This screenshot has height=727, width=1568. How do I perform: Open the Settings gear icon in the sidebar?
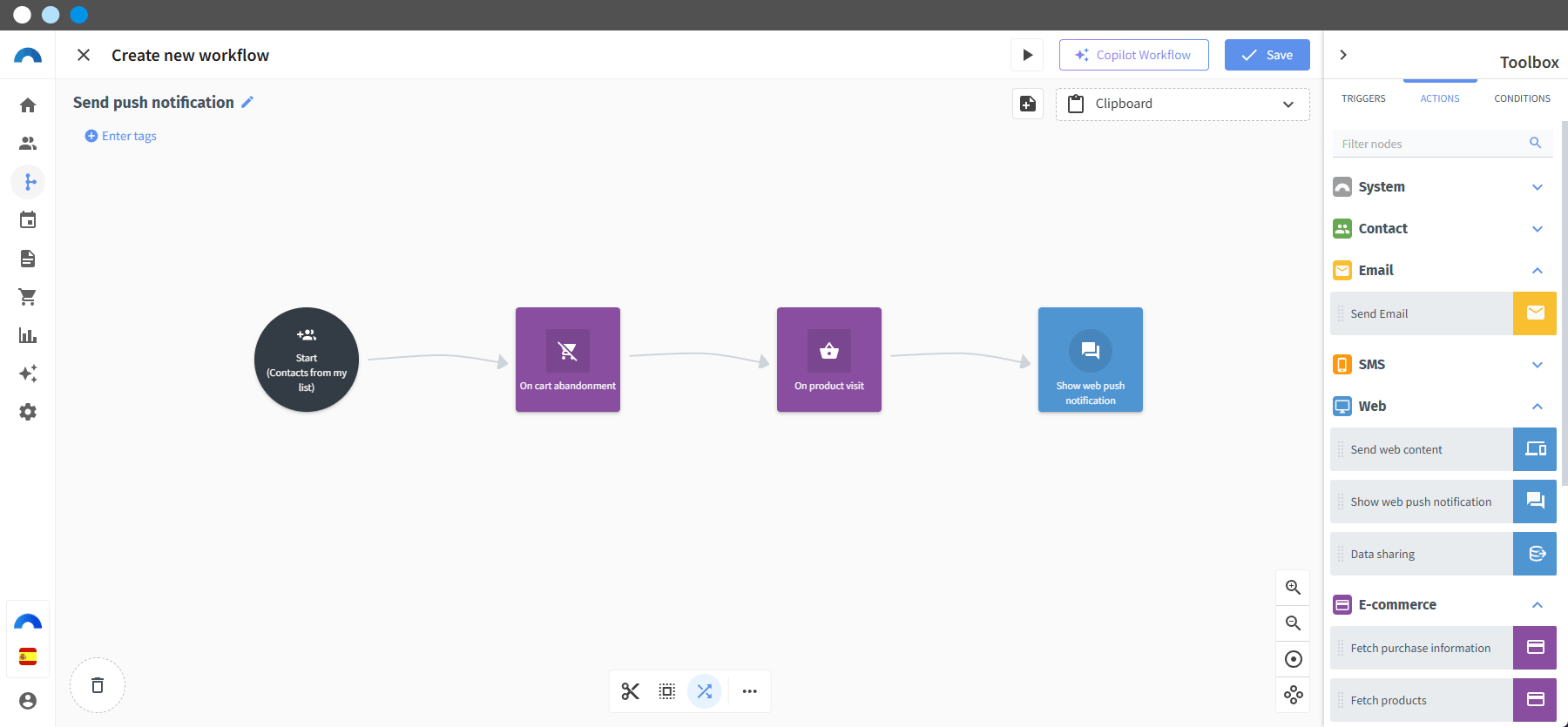(28, 412)
